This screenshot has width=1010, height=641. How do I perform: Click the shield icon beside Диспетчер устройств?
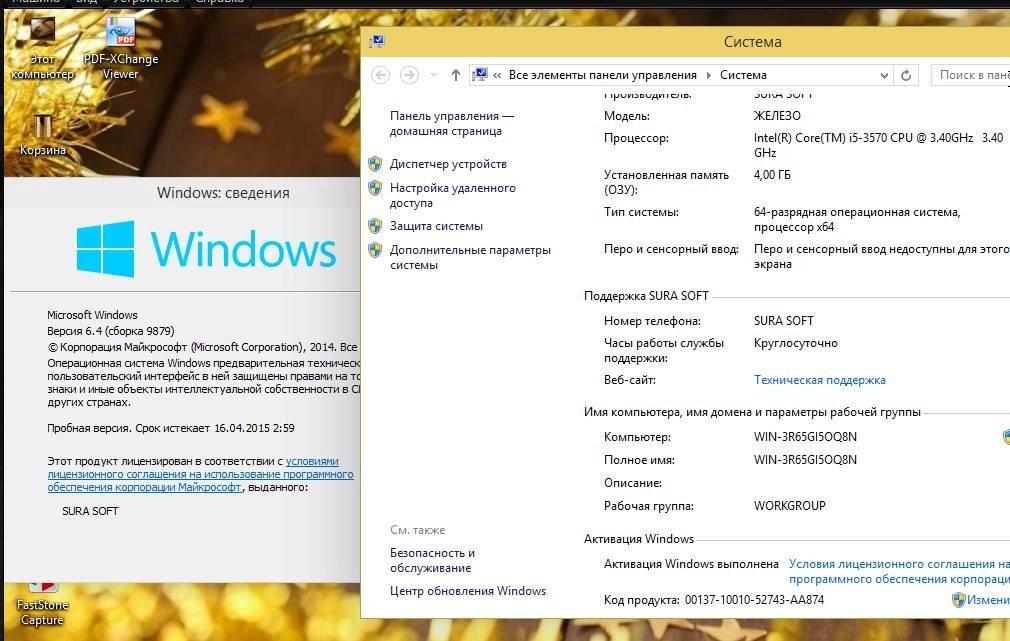coord(375,164)
